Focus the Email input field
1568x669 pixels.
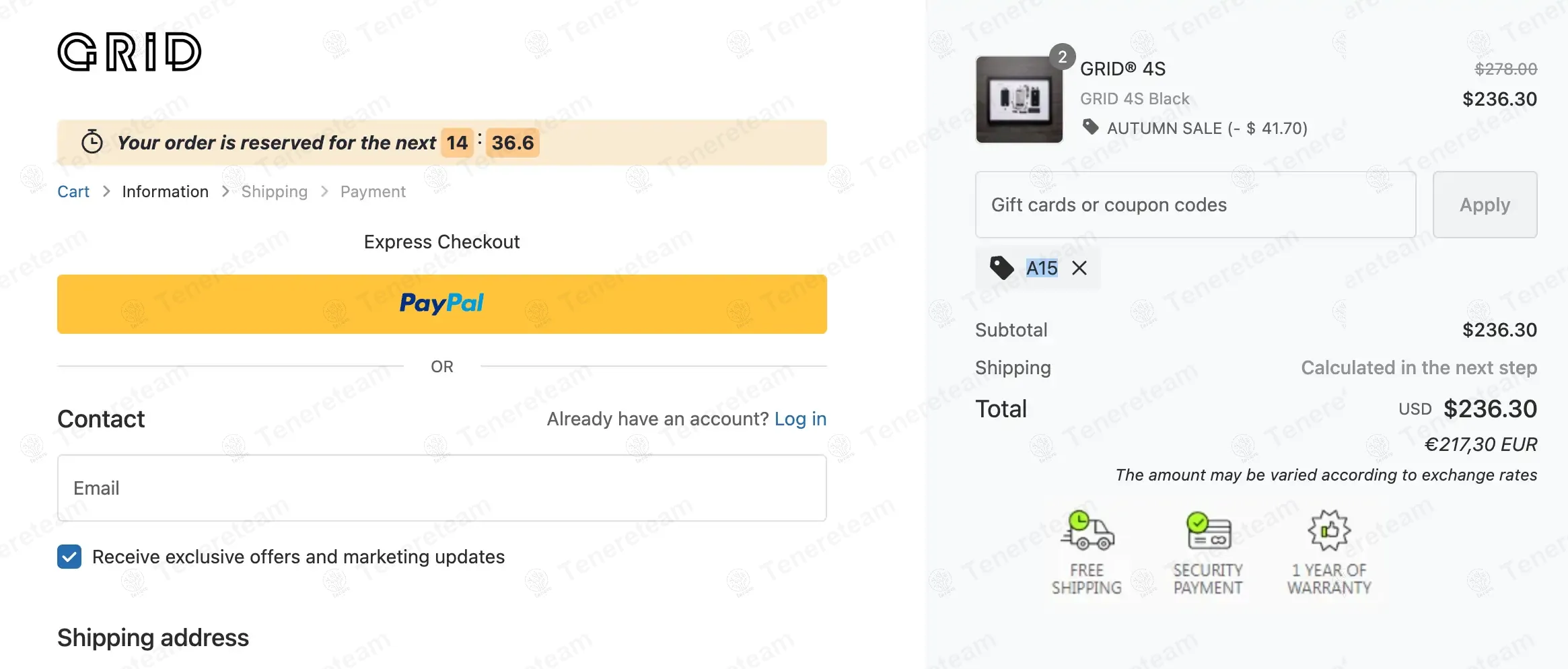[441, 488]
